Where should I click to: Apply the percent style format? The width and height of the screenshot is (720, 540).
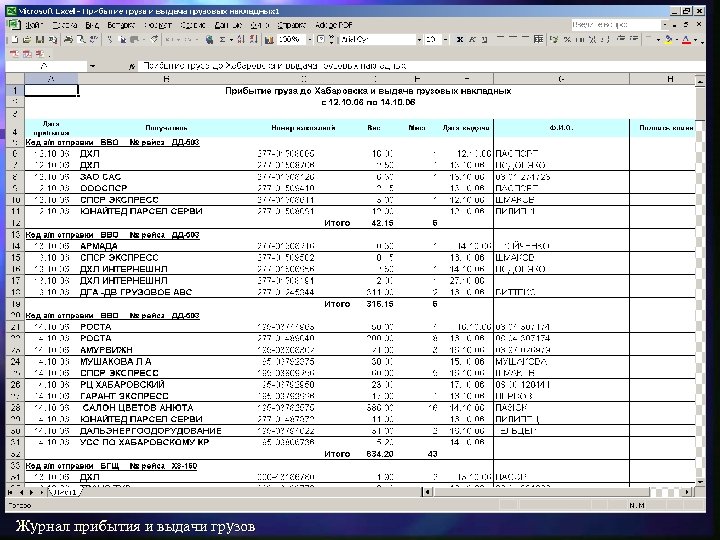point(568,40)
